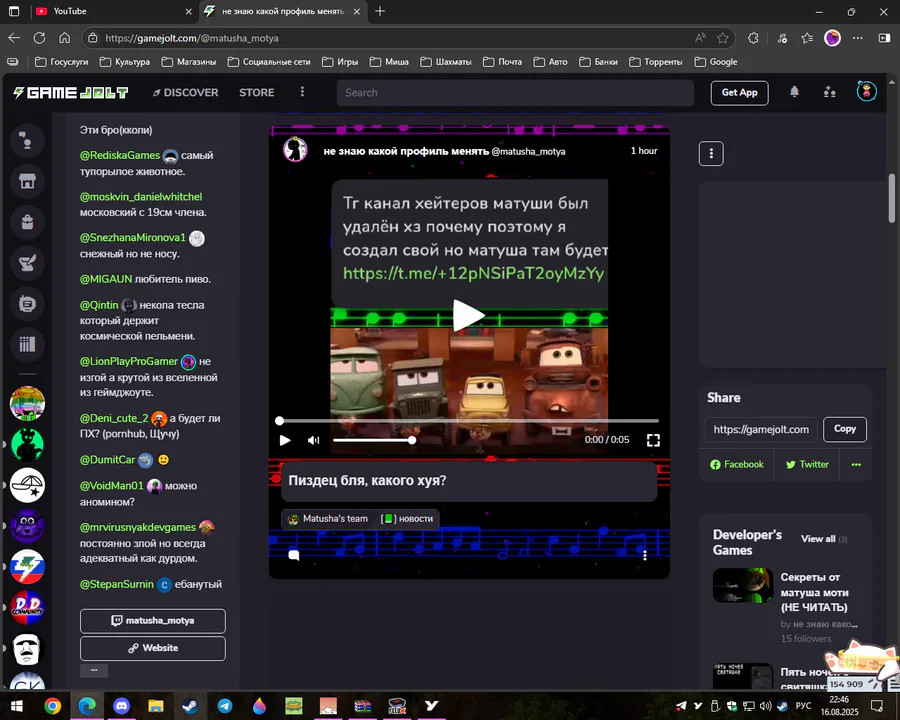The width and height of the screenshot is (900, 720).
Task: Open the sticker icon in left sidebar
Action: tap(27, 304)
